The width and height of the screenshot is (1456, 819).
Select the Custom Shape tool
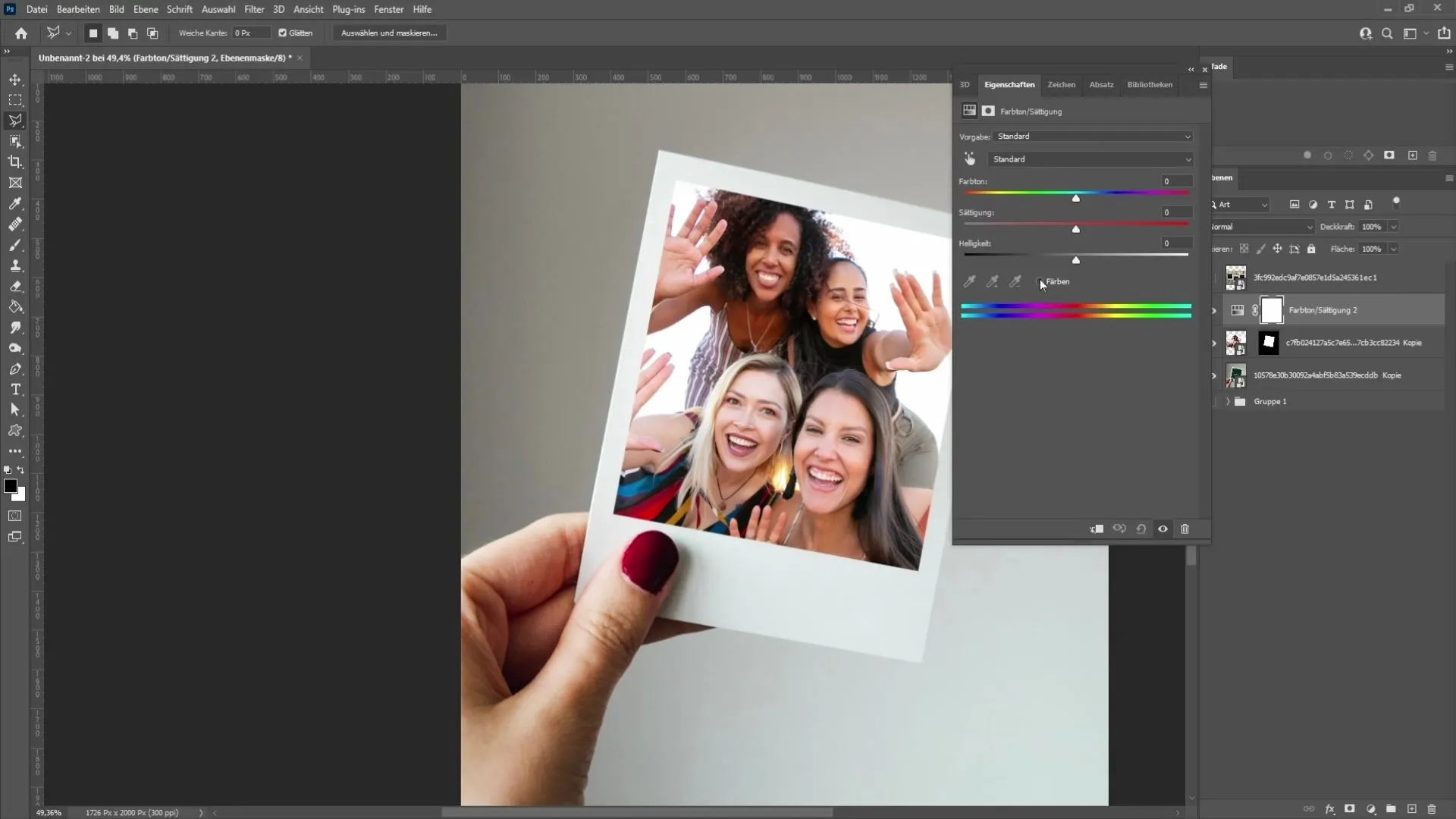pyautogui.click(x=15, y=430)
